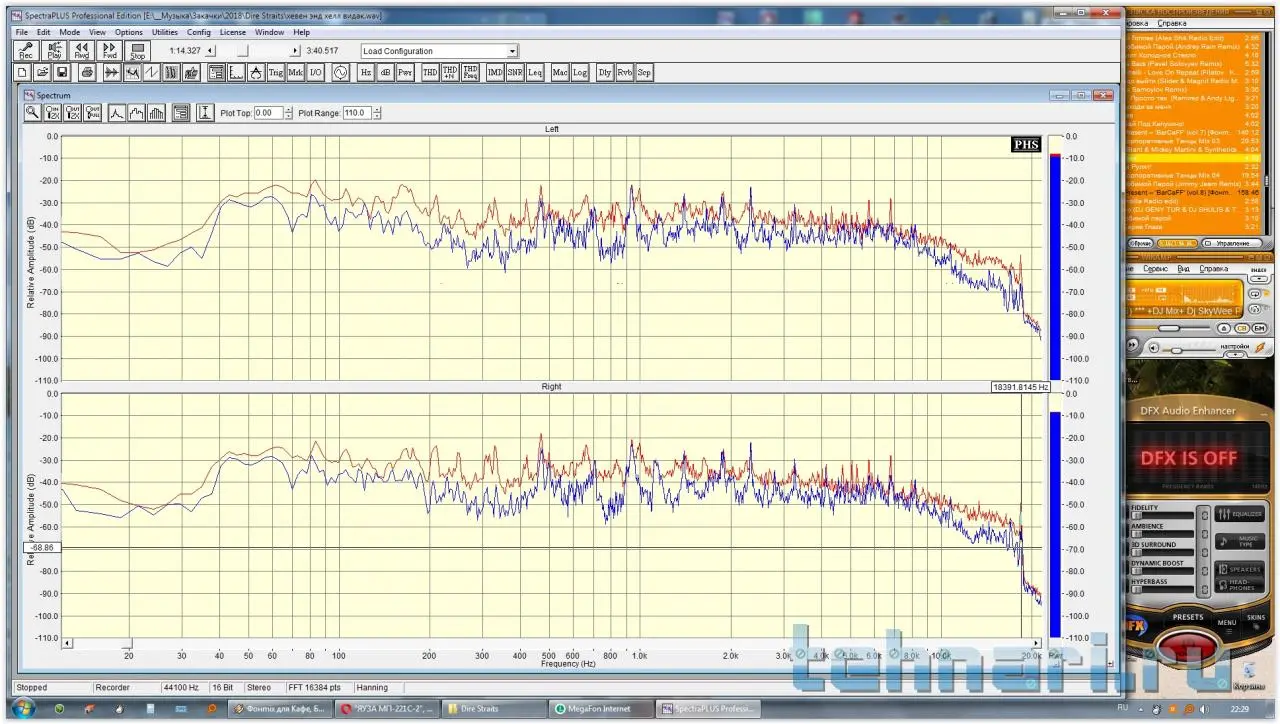Open the Utilities menu
The image size is (1280, 724).
164,32
